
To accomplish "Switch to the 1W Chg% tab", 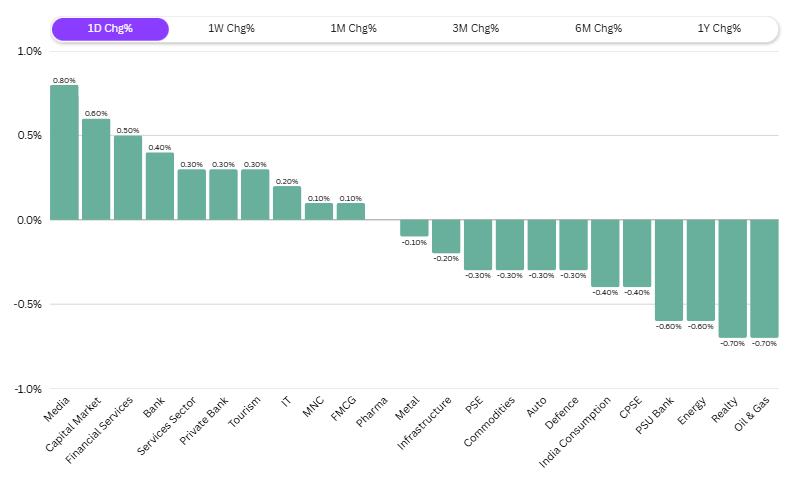I will pyautogui.click(x=231, y=28).
